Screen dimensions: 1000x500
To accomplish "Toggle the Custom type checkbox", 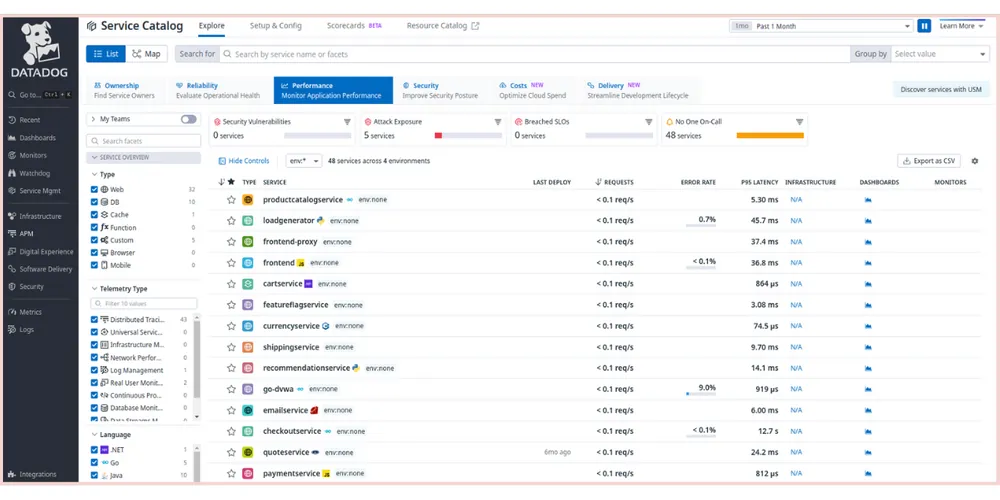I will (x=94, y=240).
